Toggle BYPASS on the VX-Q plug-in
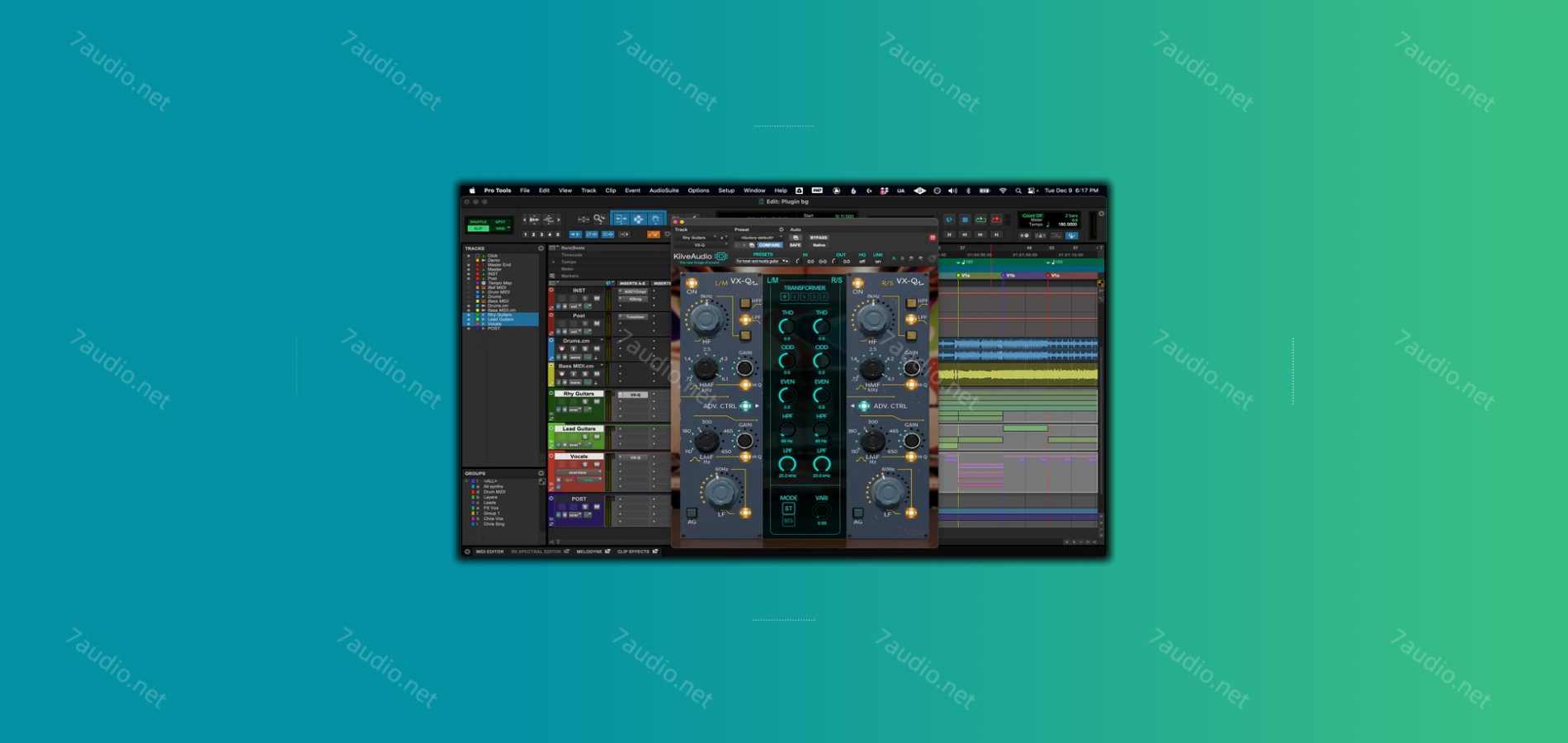The height and width of the screenshot is (743, 1568). (x=818, y=237)
